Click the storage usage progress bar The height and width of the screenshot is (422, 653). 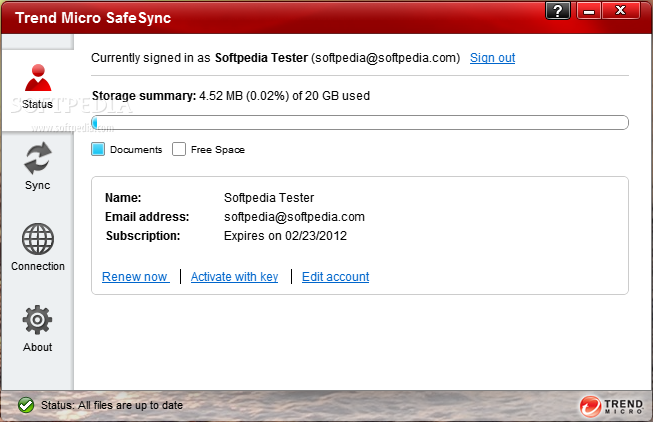(x=360, y=122)
